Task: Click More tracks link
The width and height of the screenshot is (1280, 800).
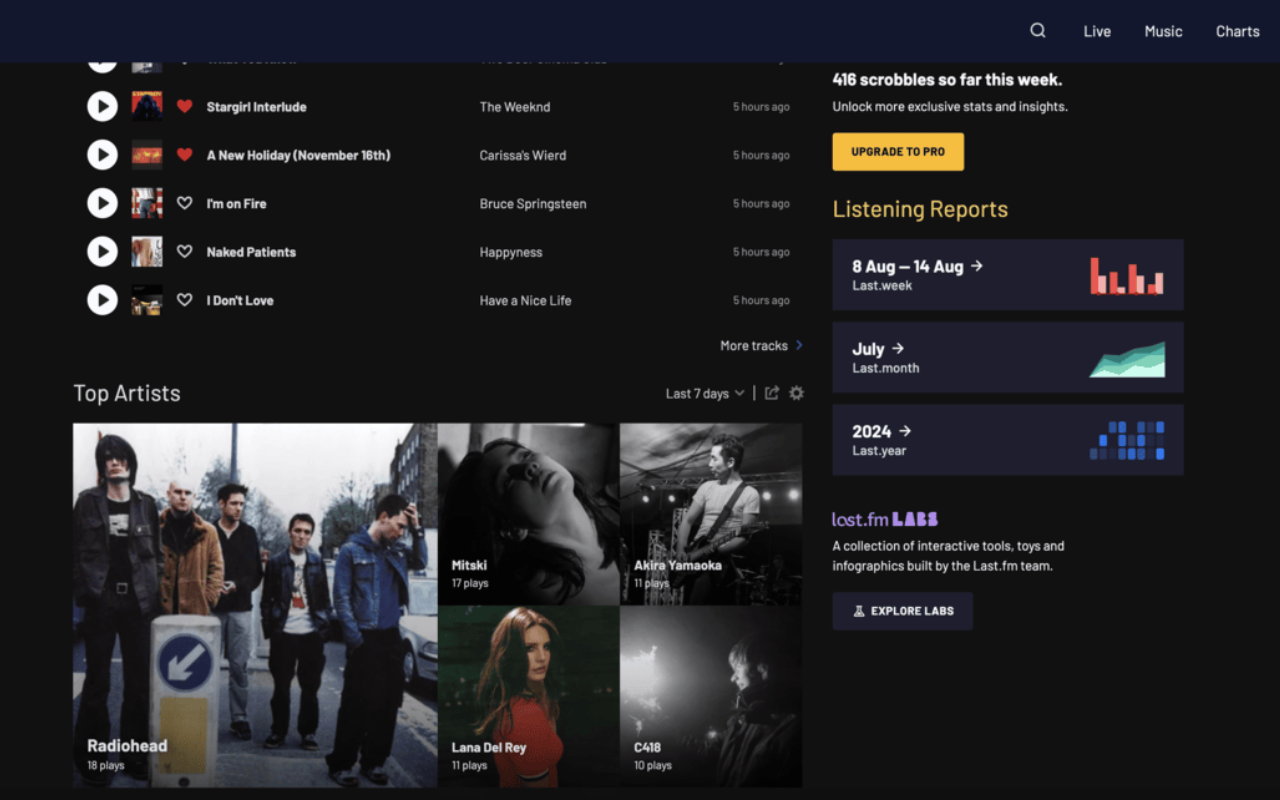Action: click(761, 346)
